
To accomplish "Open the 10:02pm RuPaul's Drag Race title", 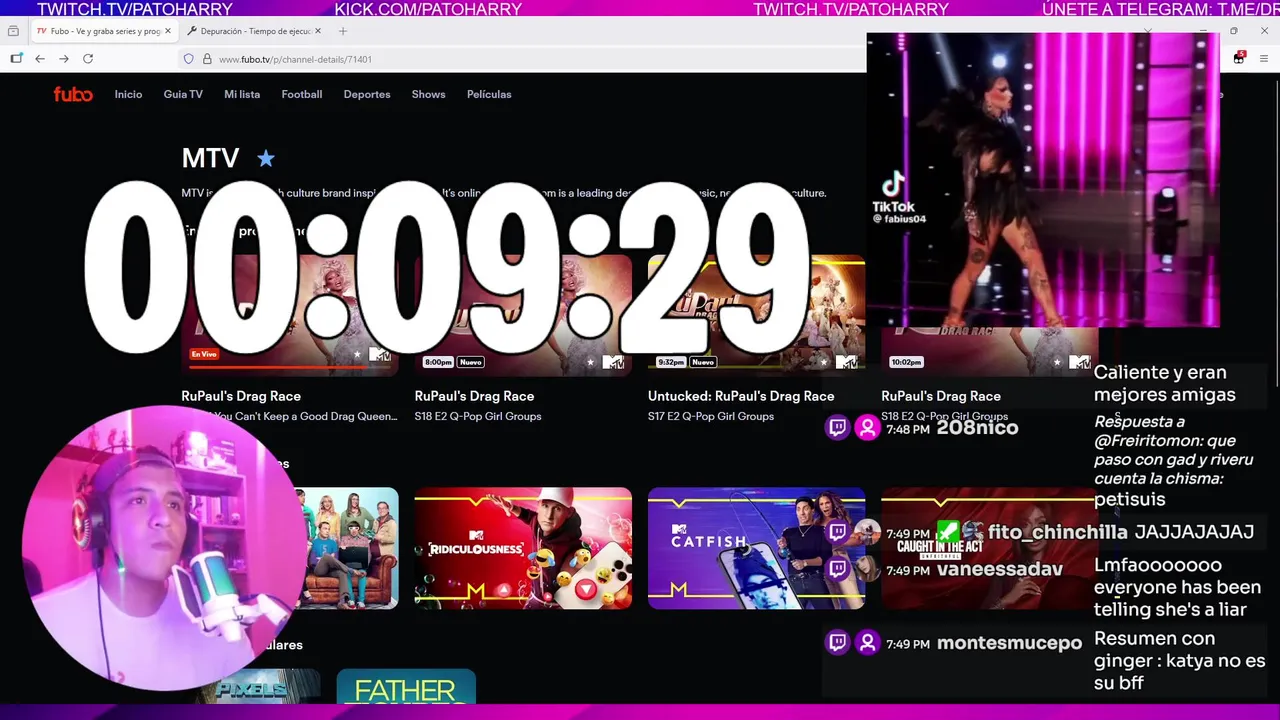I will click(x=941, y=396).
